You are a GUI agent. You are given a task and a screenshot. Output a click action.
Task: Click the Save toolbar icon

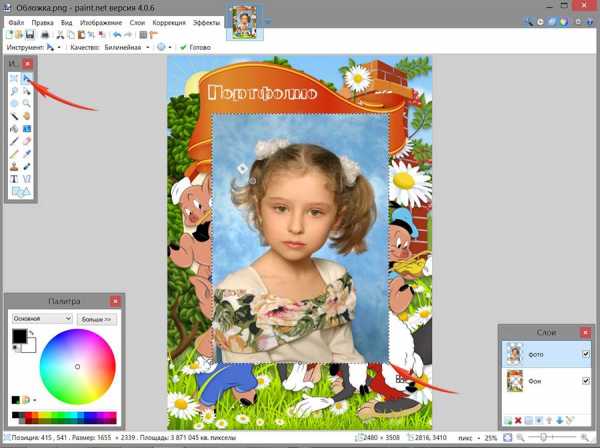tap(30, 35)
